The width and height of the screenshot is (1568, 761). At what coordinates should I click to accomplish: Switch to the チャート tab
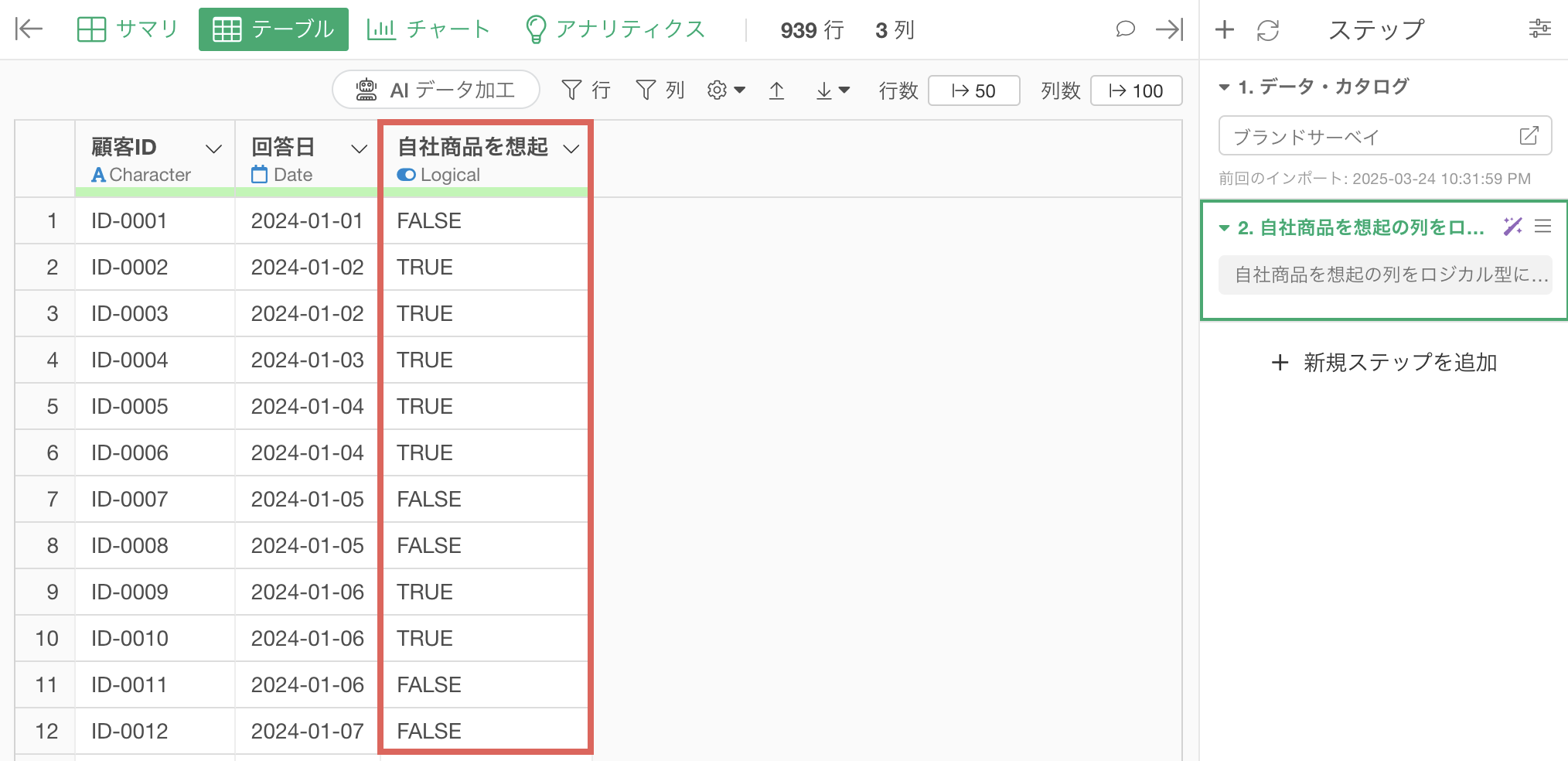[428, 29]
